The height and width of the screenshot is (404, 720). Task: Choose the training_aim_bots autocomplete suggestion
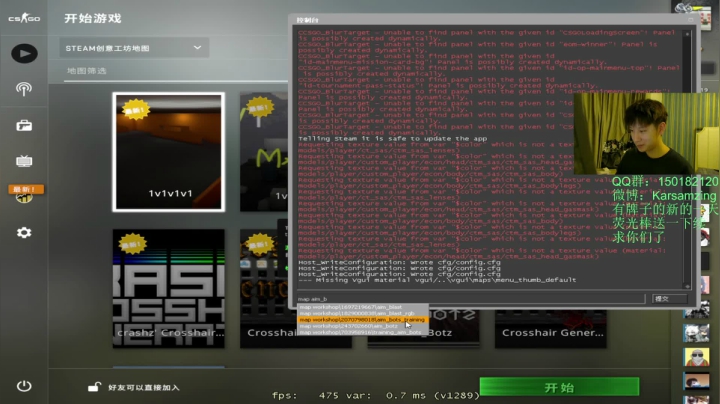pos(363,332)
